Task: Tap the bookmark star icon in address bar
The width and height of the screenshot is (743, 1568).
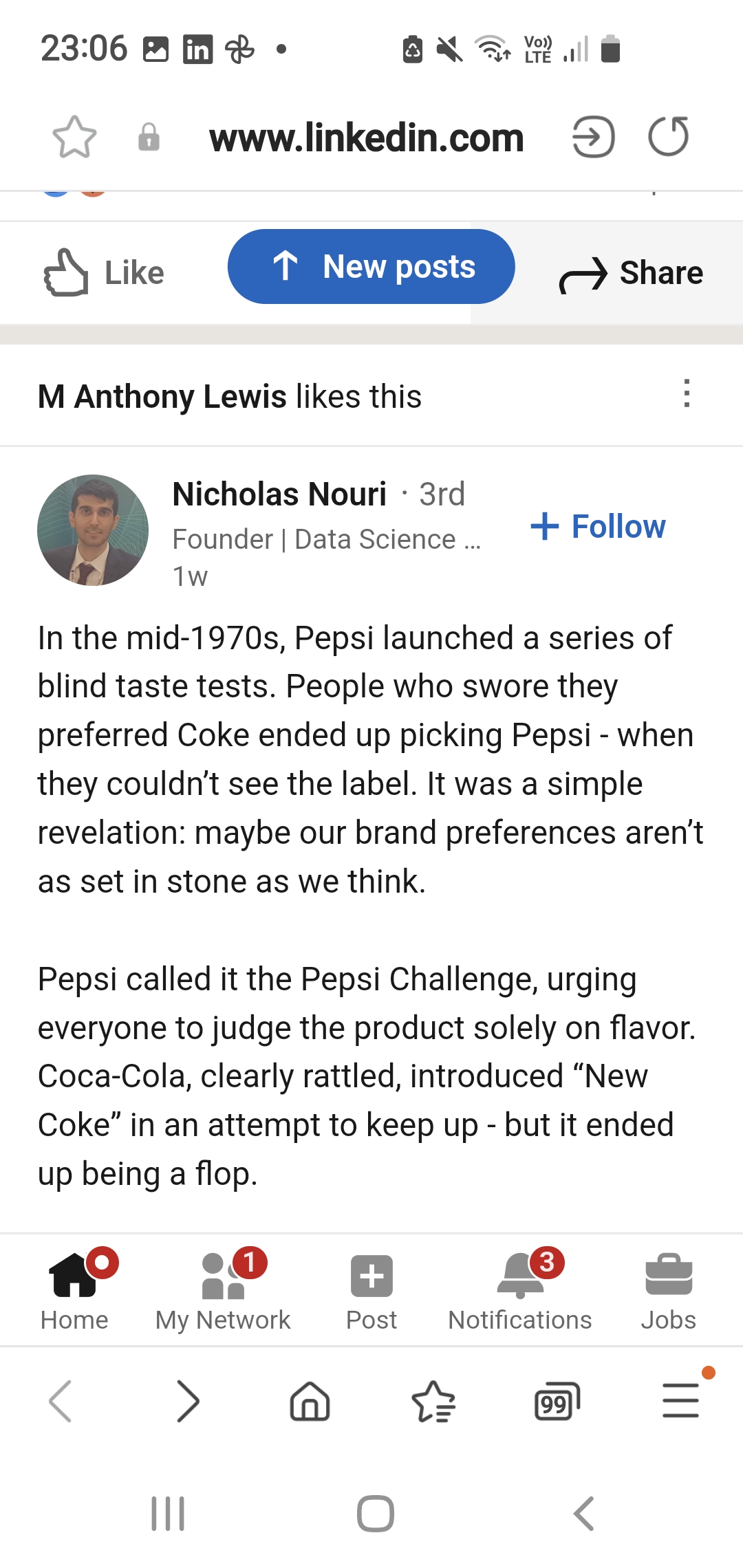Action: (x=74, y=137)
